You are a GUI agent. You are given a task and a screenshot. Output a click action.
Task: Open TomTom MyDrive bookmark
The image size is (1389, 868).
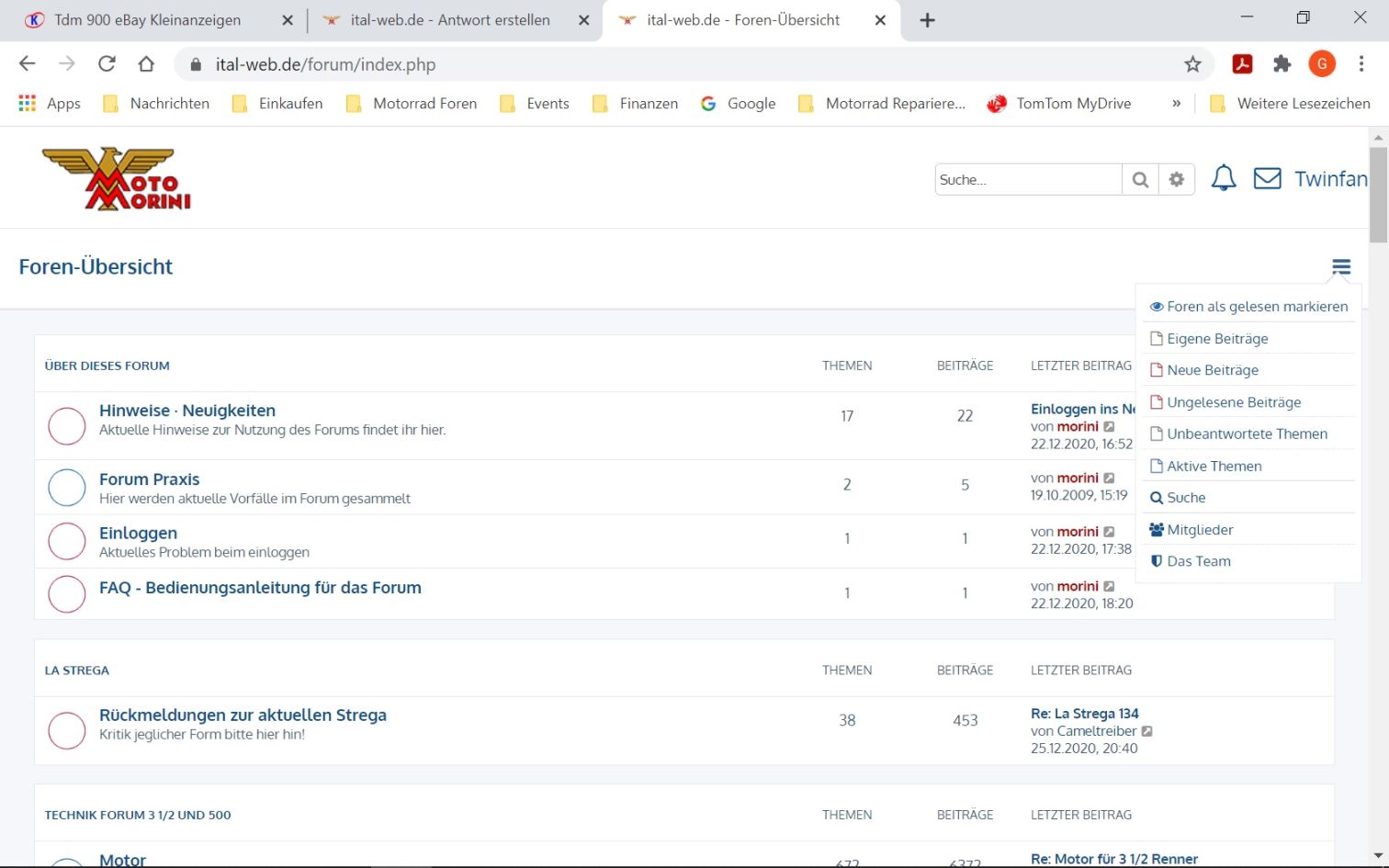pyautogui.click(x=1059, y=104)
